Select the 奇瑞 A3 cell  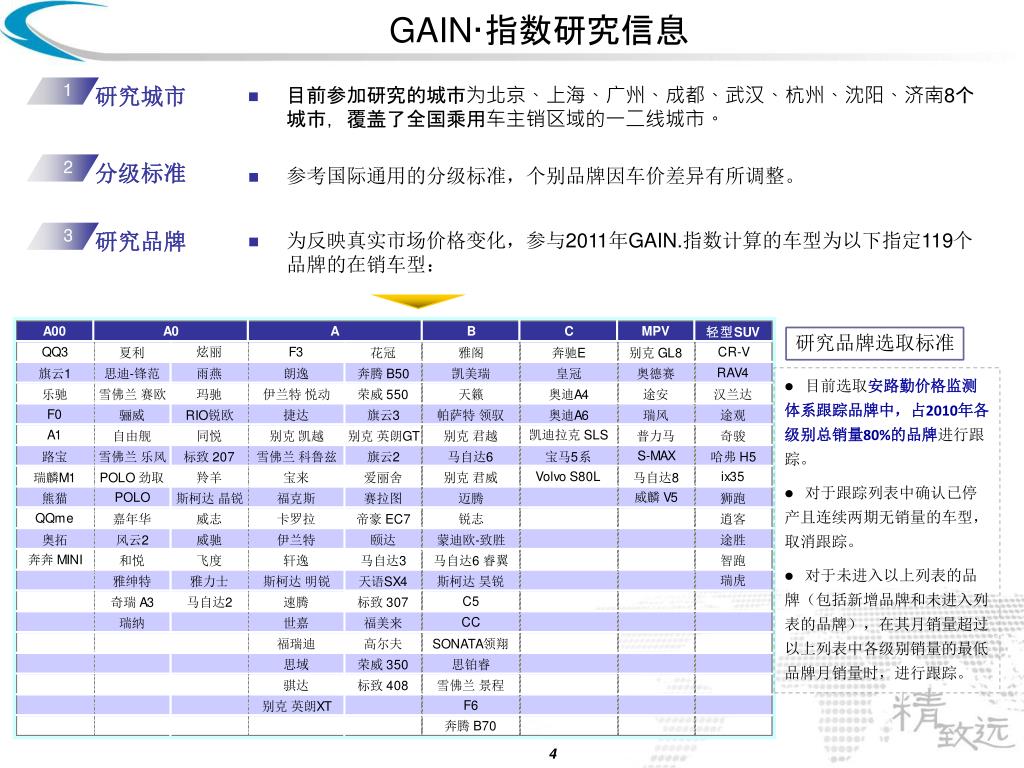[132, 601]
